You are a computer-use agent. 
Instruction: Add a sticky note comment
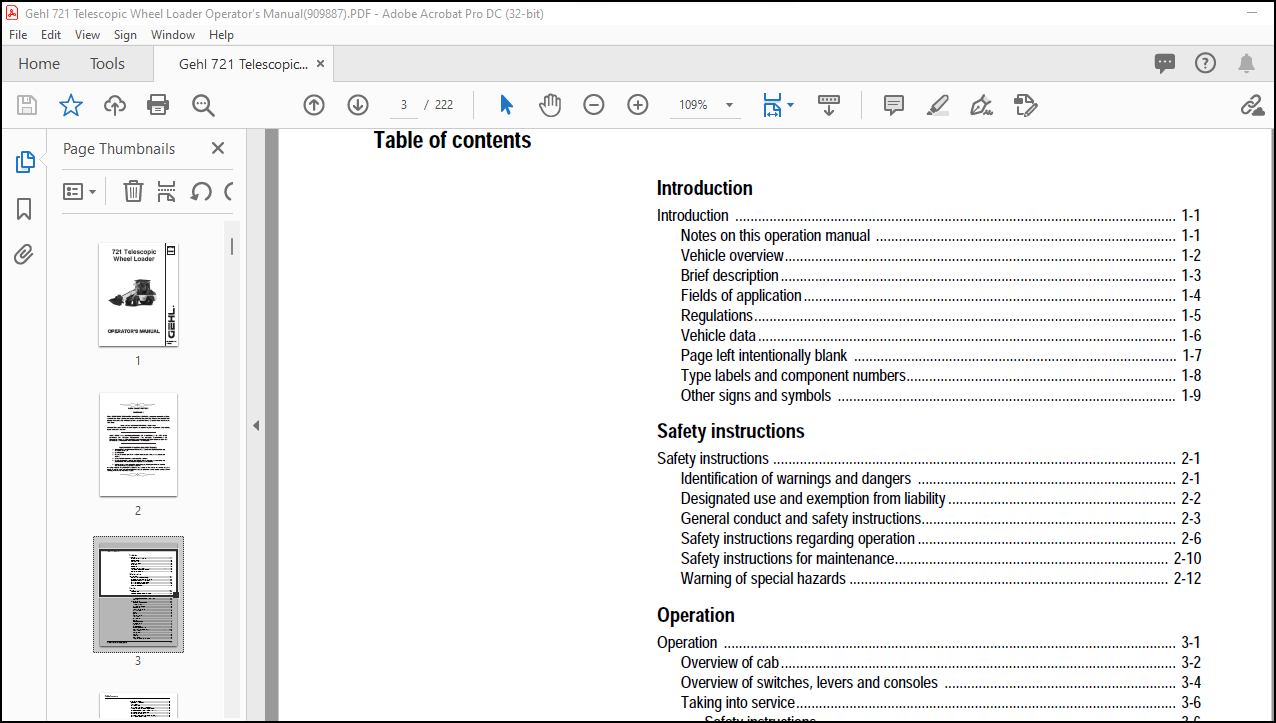pyautogui.click(x=894, y=105)
